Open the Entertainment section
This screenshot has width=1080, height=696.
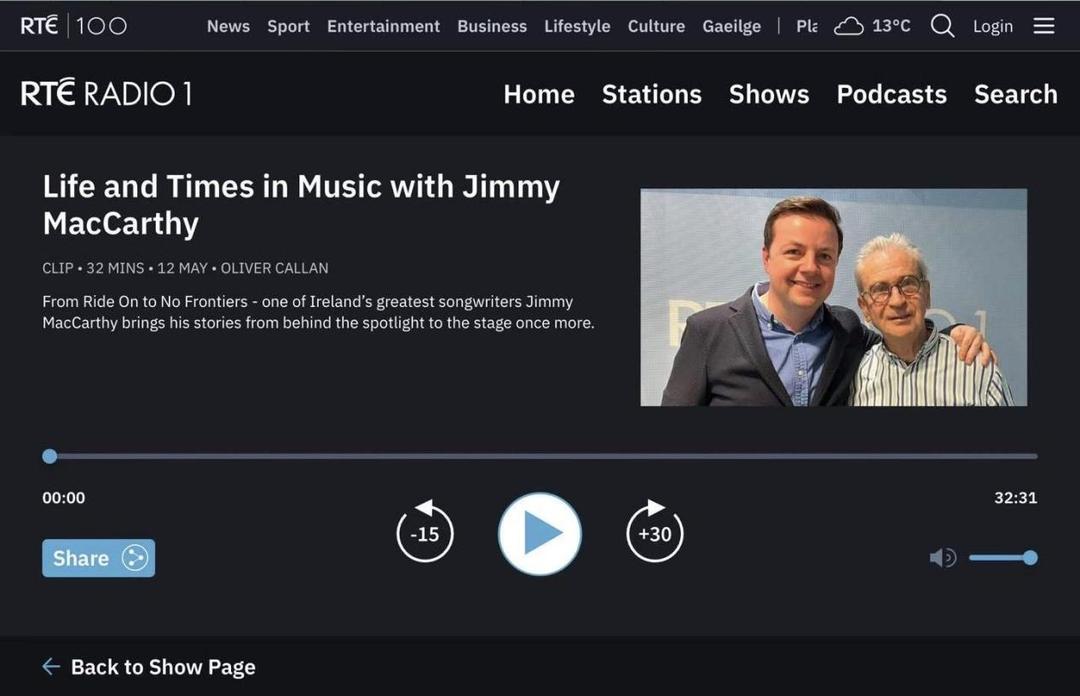click(383, 26)
